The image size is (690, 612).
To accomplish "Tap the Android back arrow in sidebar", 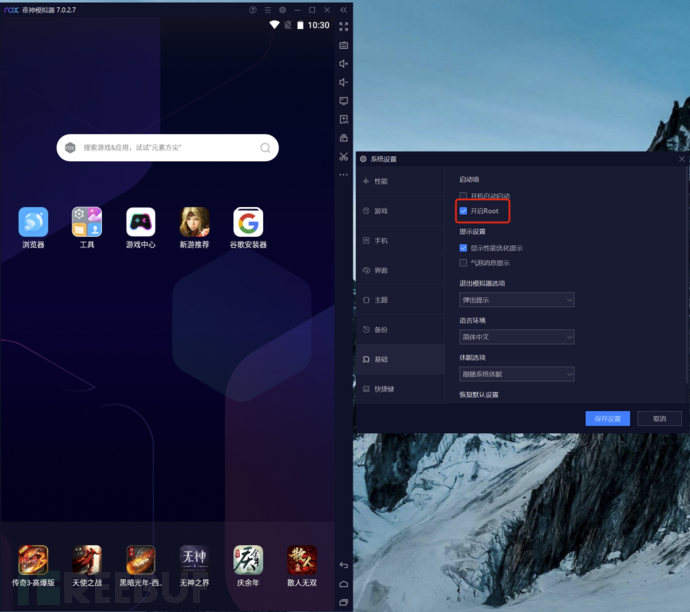I will coord(344,565).
